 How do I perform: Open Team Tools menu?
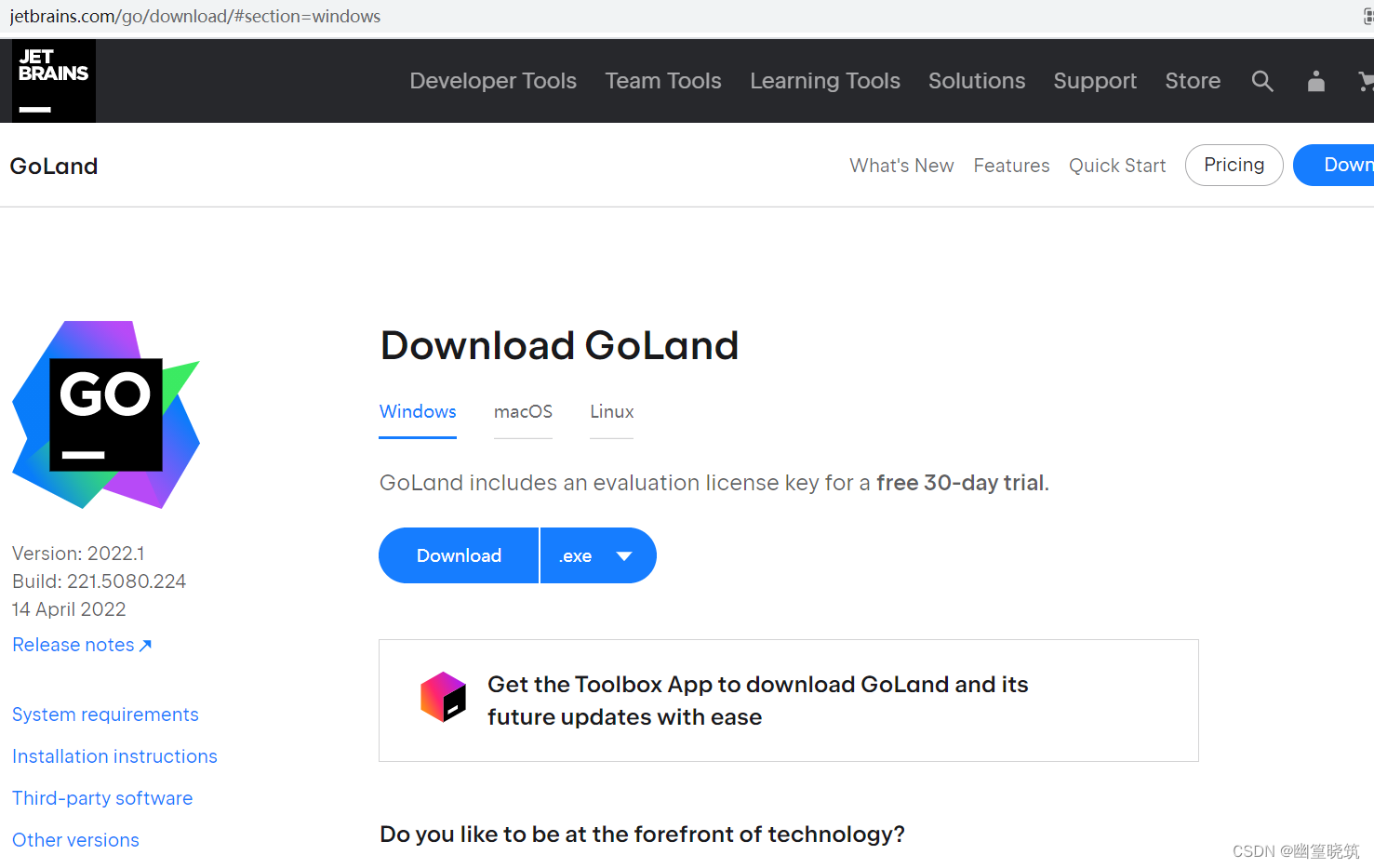click(663, 81)
